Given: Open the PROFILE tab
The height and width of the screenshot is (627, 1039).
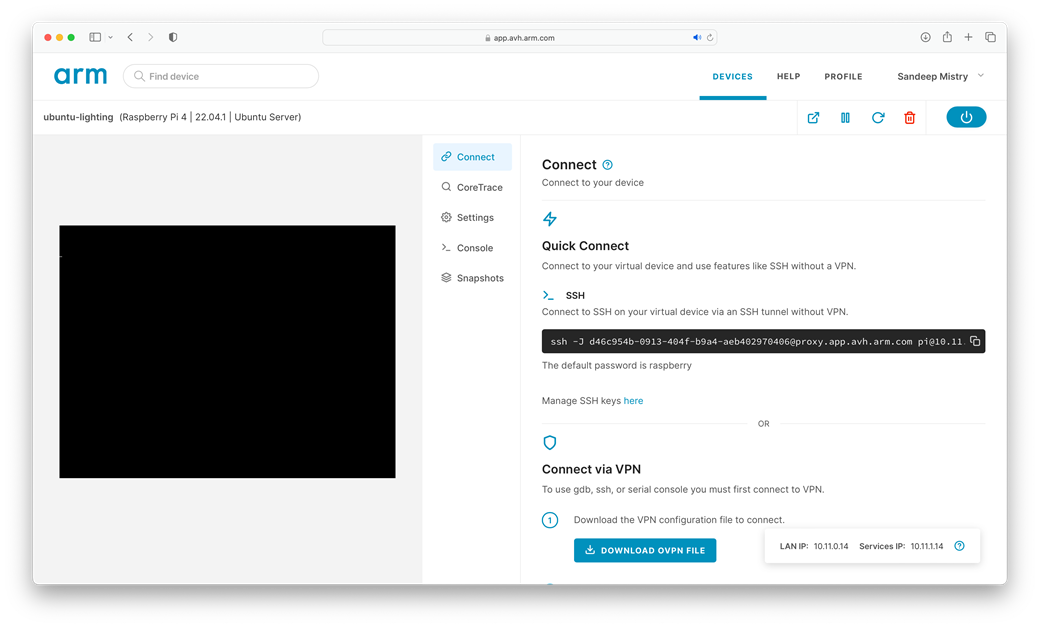Looking at the screenshot, I should point(843,77).
